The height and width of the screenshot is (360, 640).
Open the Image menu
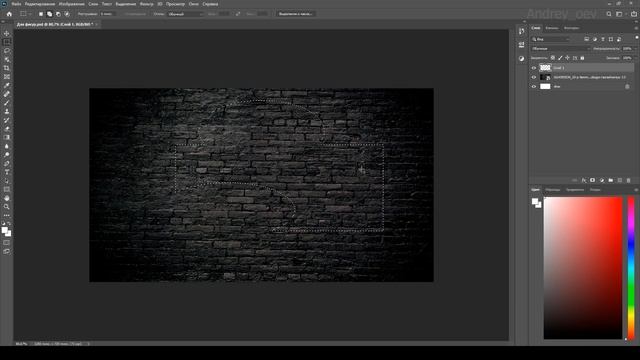click(x=71, y=4)
